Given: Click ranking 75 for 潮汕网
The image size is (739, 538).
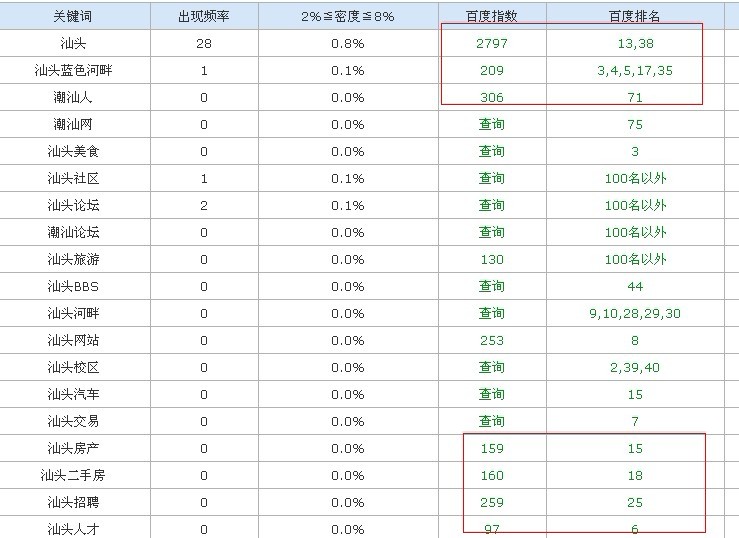Looking at the screenshot, I should 635,124.
